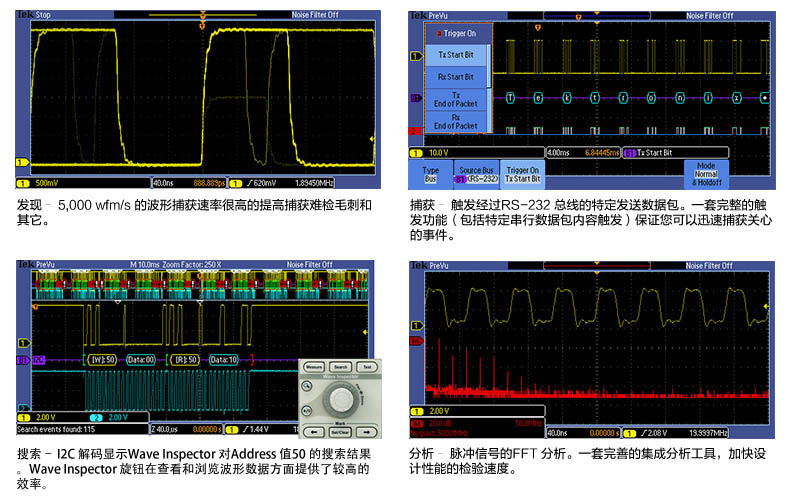Toggle the Mode Normal & Holdoff setting
This screenshot has height=501, width=790.
706,174
